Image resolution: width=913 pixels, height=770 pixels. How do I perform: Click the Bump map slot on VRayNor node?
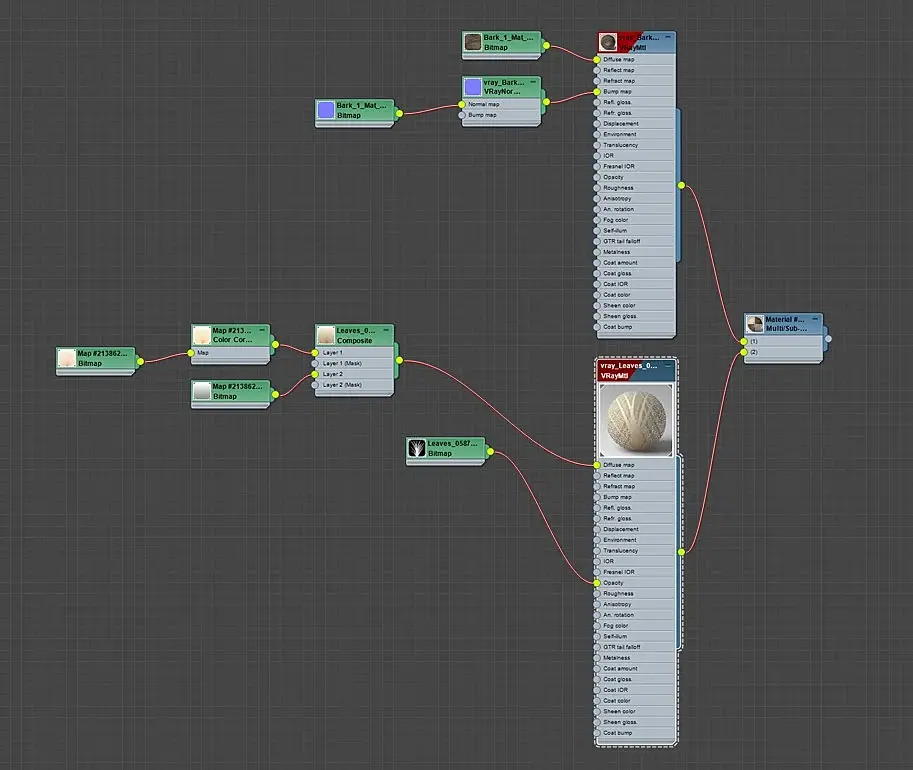pyautogui.click(x=501, y=115)
